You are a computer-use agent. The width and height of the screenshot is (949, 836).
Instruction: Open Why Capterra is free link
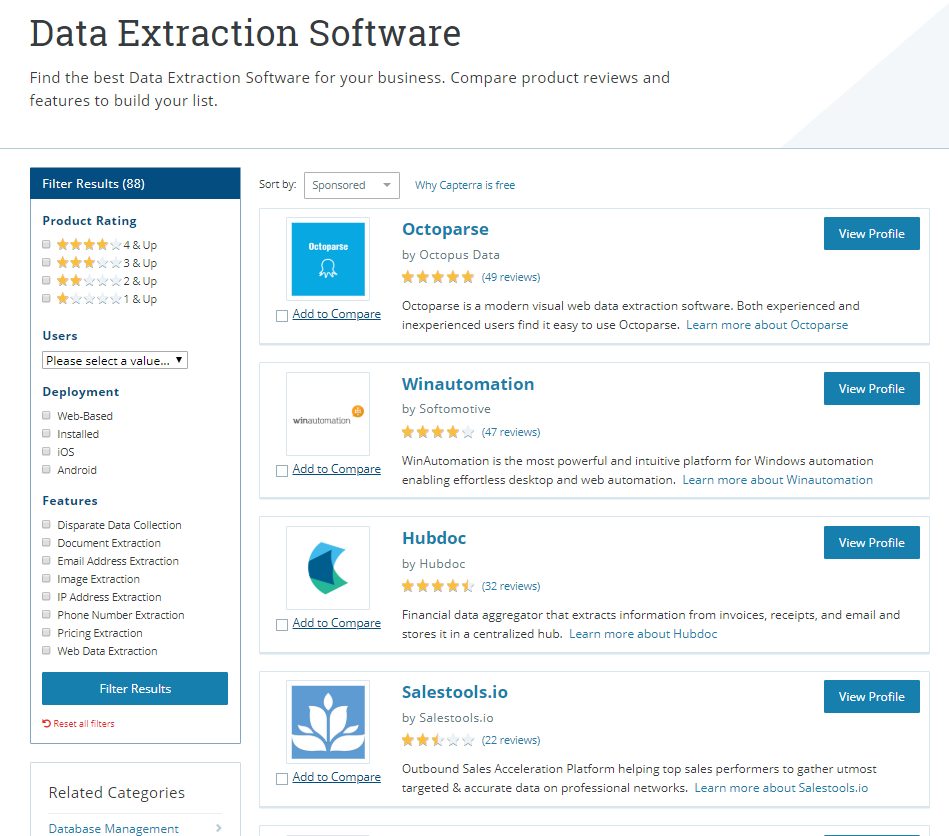[465, 185]
